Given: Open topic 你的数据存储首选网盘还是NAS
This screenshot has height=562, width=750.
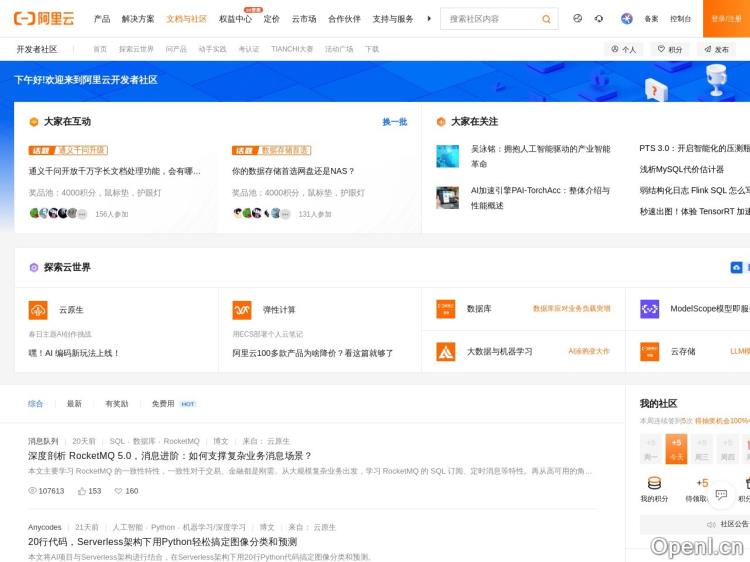Looking at the screenshot, I should (x=293, y=171).
